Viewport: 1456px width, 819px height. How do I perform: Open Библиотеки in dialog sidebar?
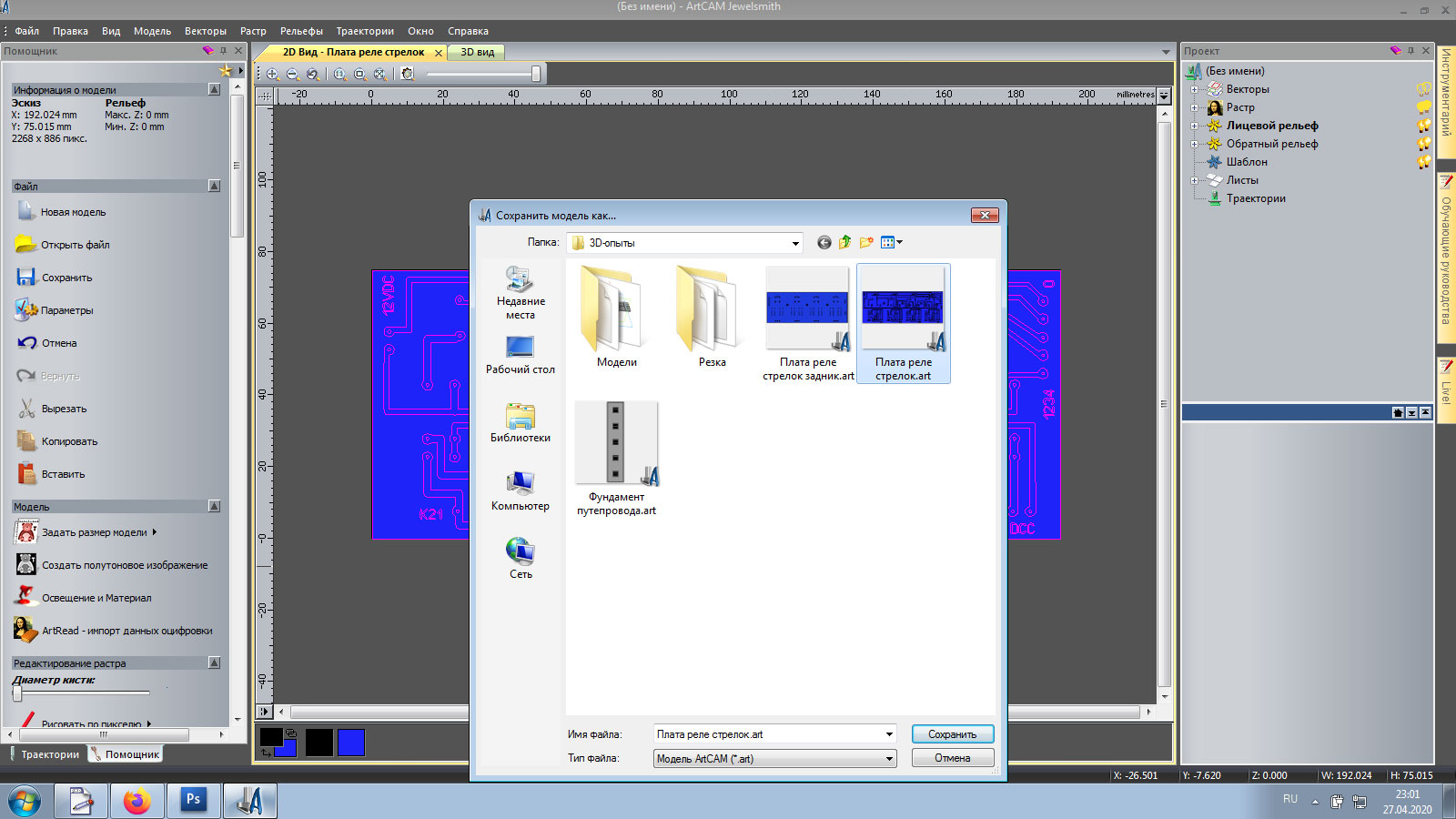point(521,422)
